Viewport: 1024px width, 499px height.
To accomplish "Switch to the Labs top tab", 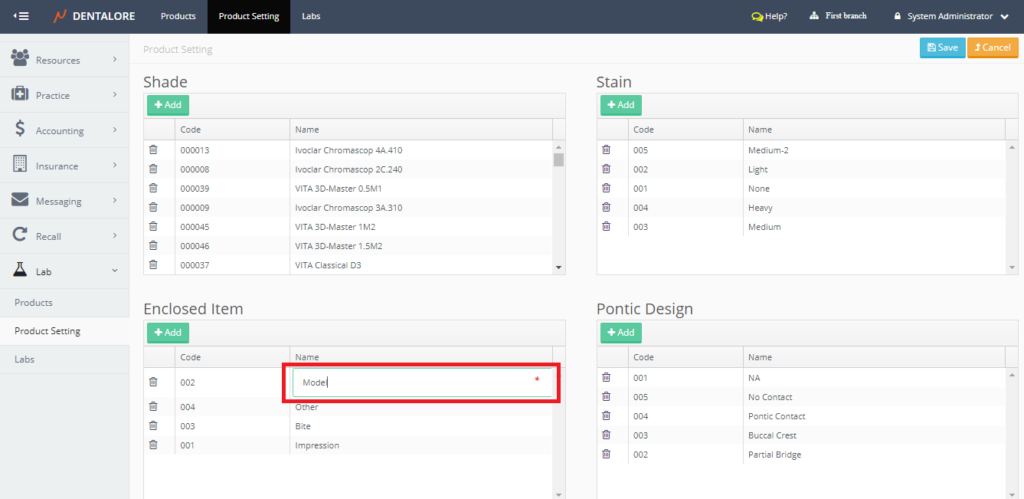I will pos(311,16).
